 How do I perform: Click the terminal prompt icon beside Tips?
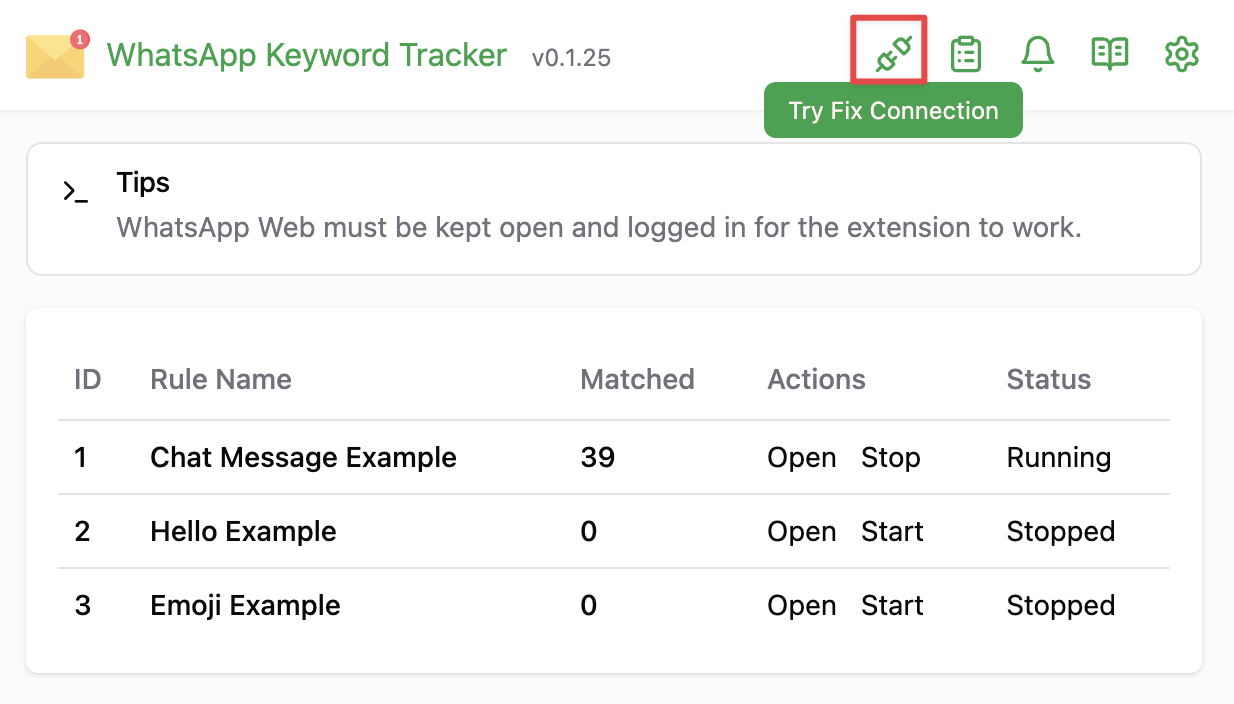point(75,192)
